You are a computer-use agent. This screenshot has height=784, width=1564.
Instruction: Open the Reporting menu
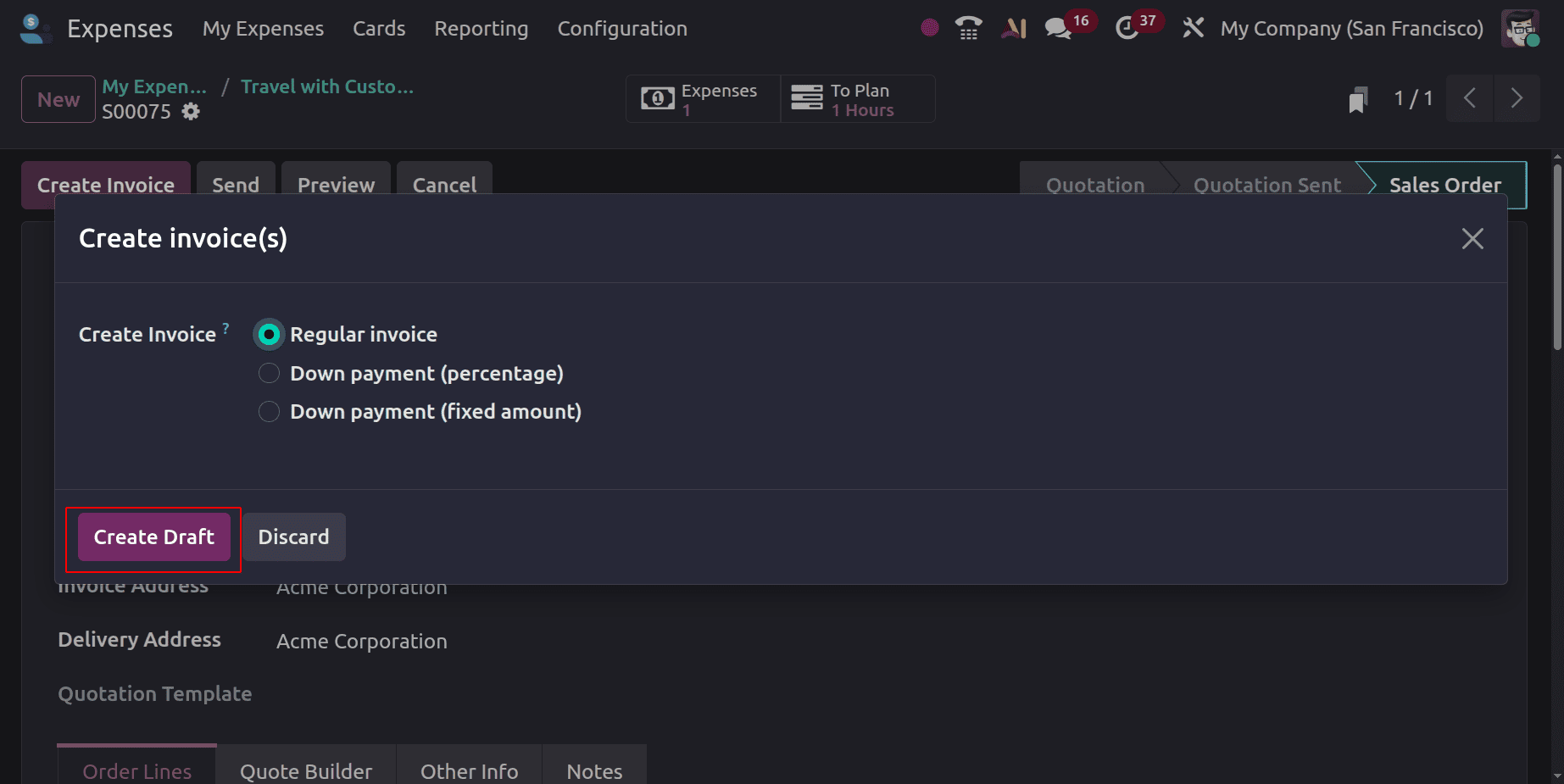click(481, 29)
